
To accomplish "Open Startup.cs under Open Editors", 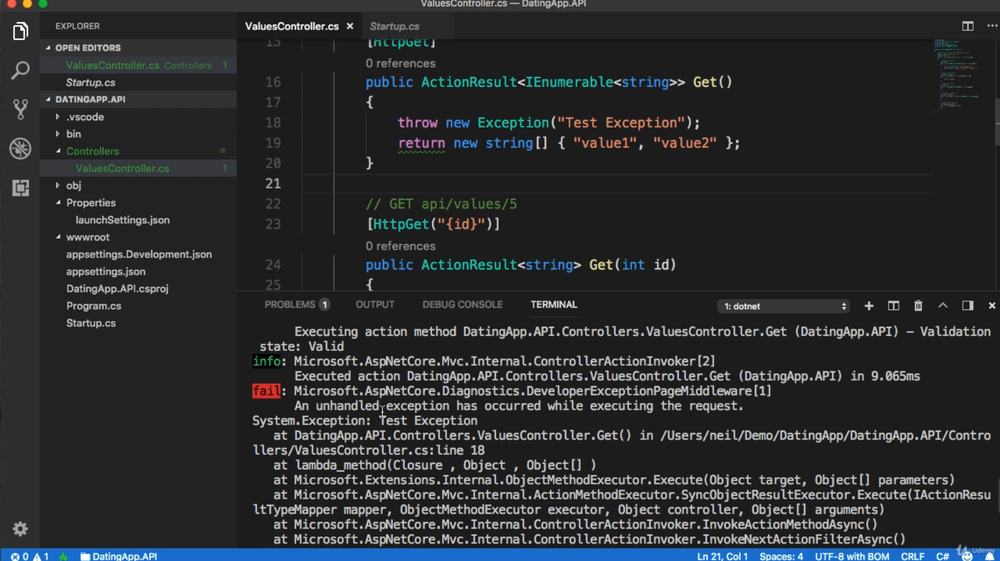I will coord(138,82).
